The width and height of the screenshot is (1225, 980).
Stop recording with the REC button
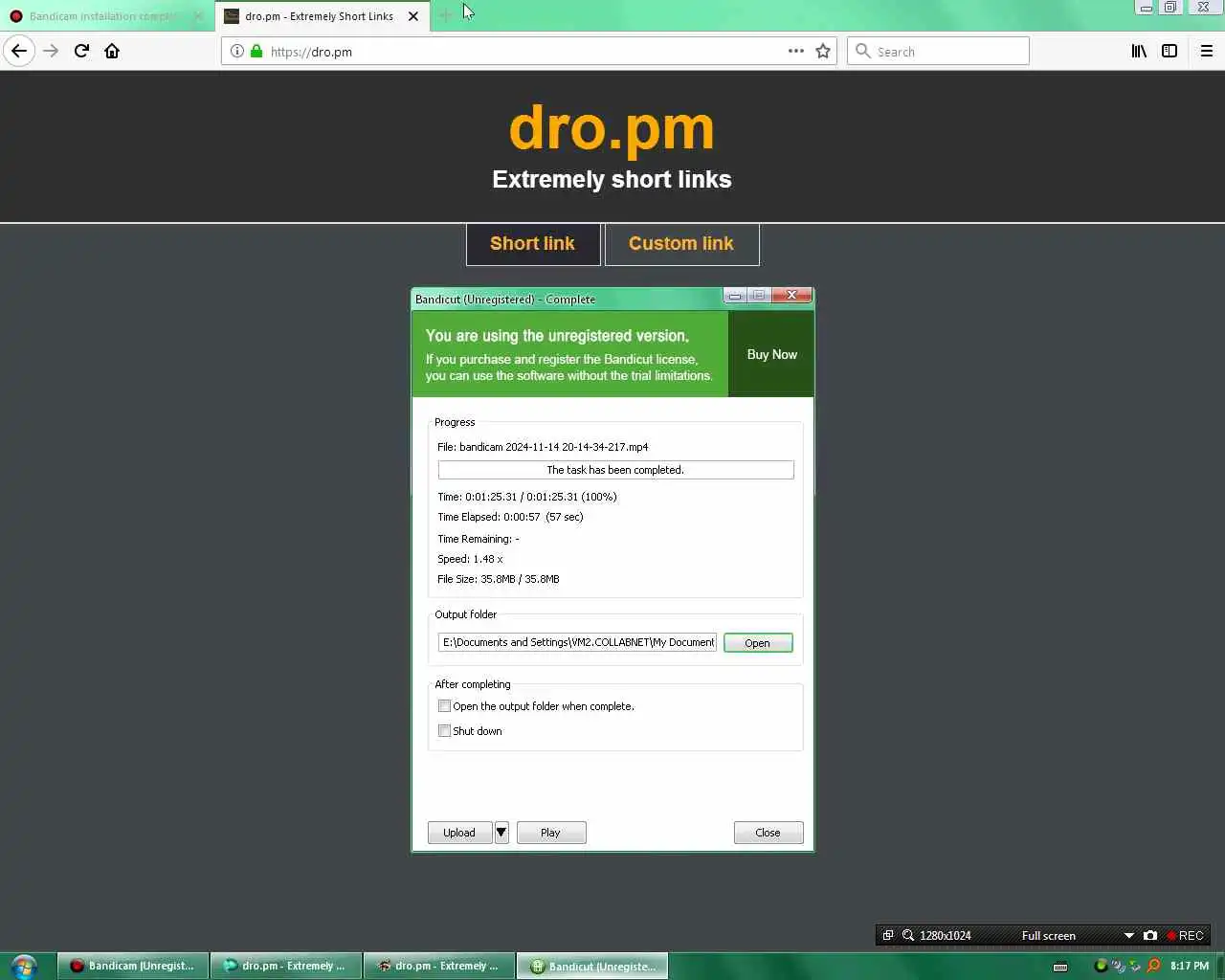pyautogui.click(x=1185, y=935)
